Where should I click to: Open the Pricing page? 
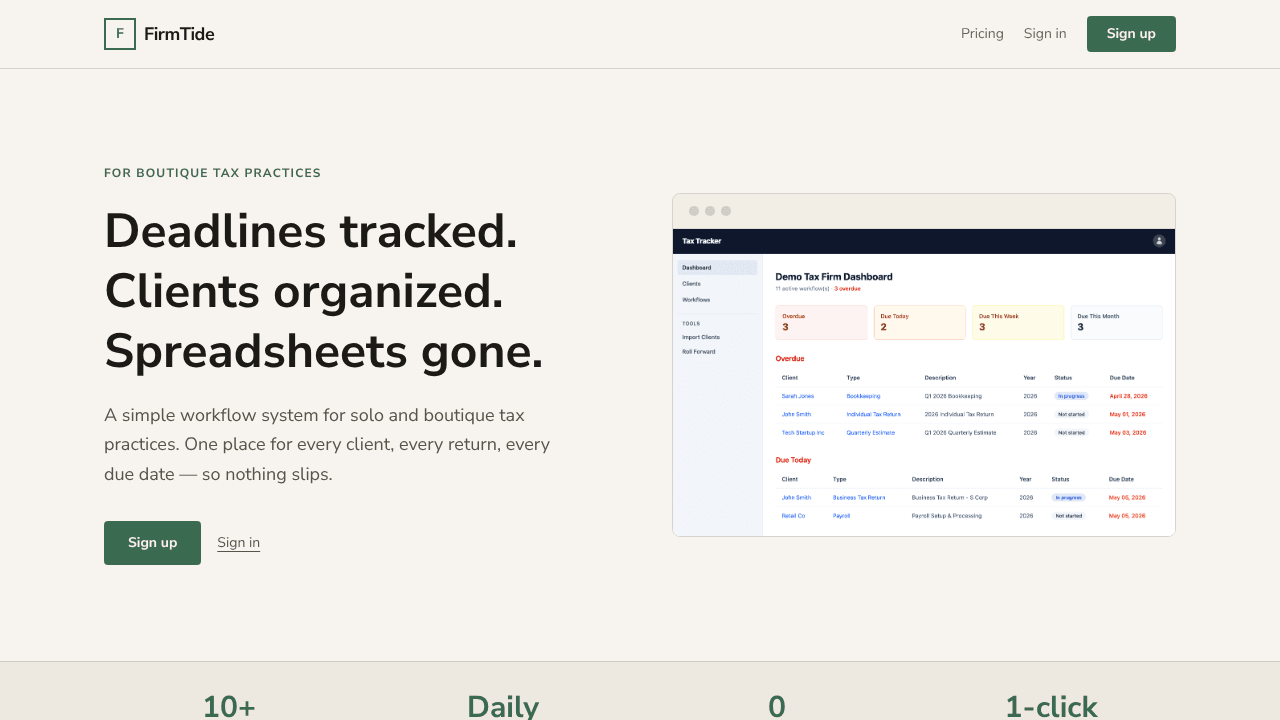tap(982, 34)
